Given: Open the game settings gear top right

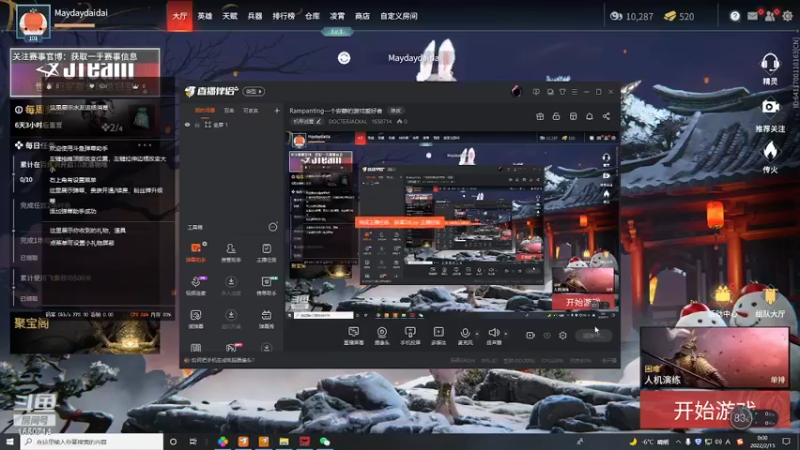Looking at the screenshot, I should [x=787, y=16].
